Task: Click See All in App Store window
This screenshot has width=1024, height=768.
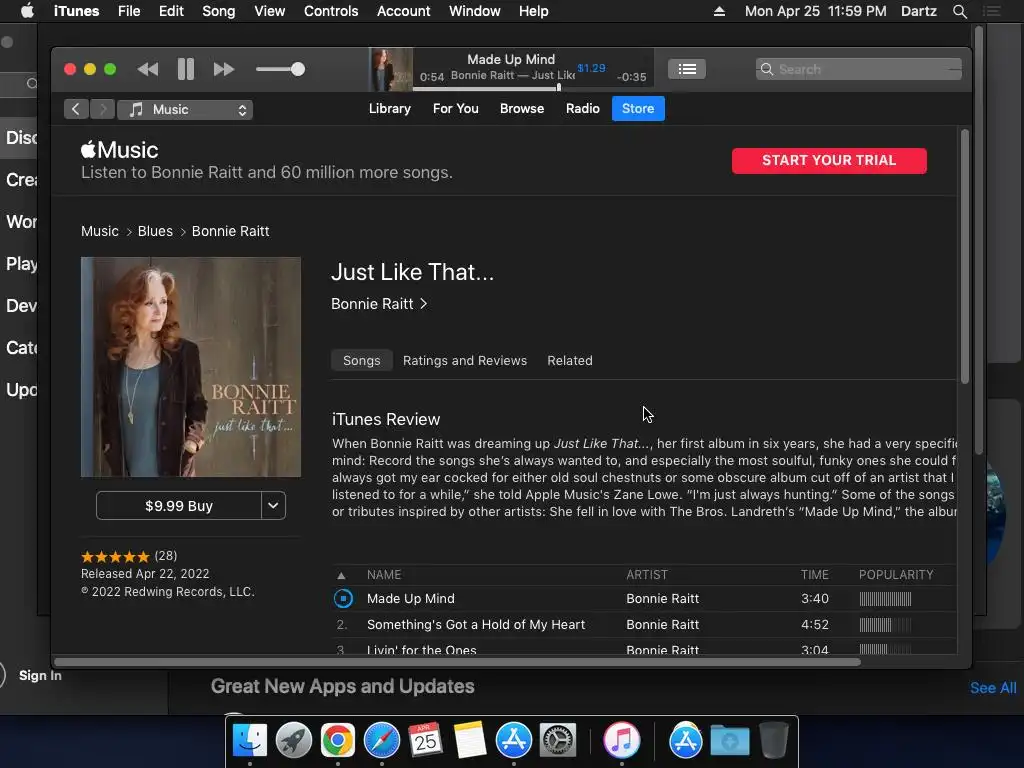Action: (993, 688)
